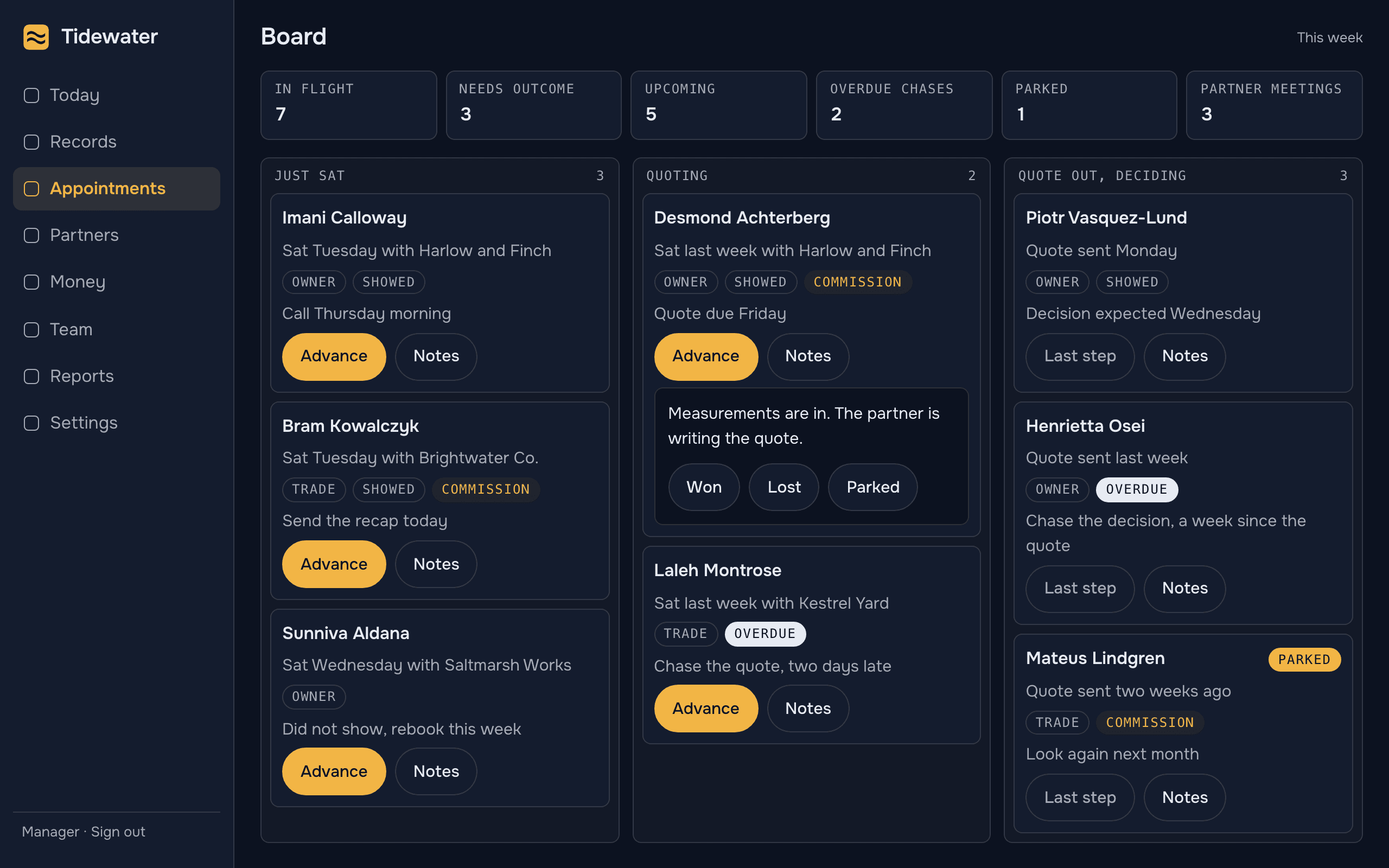Open Notes for Imani Calloway

[x=436, y=356]
